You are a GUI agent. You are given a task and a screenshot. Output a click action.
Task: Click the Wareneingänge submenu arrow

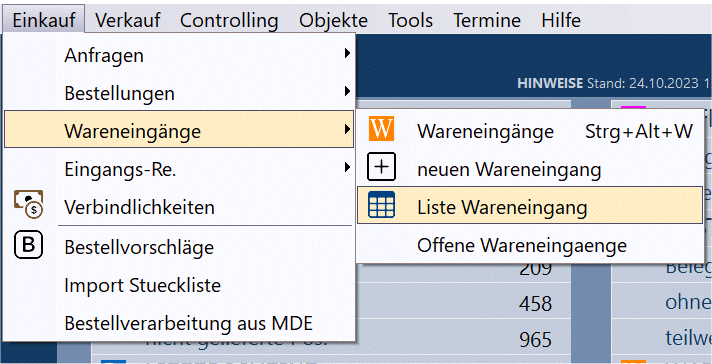tap(347, 129)
